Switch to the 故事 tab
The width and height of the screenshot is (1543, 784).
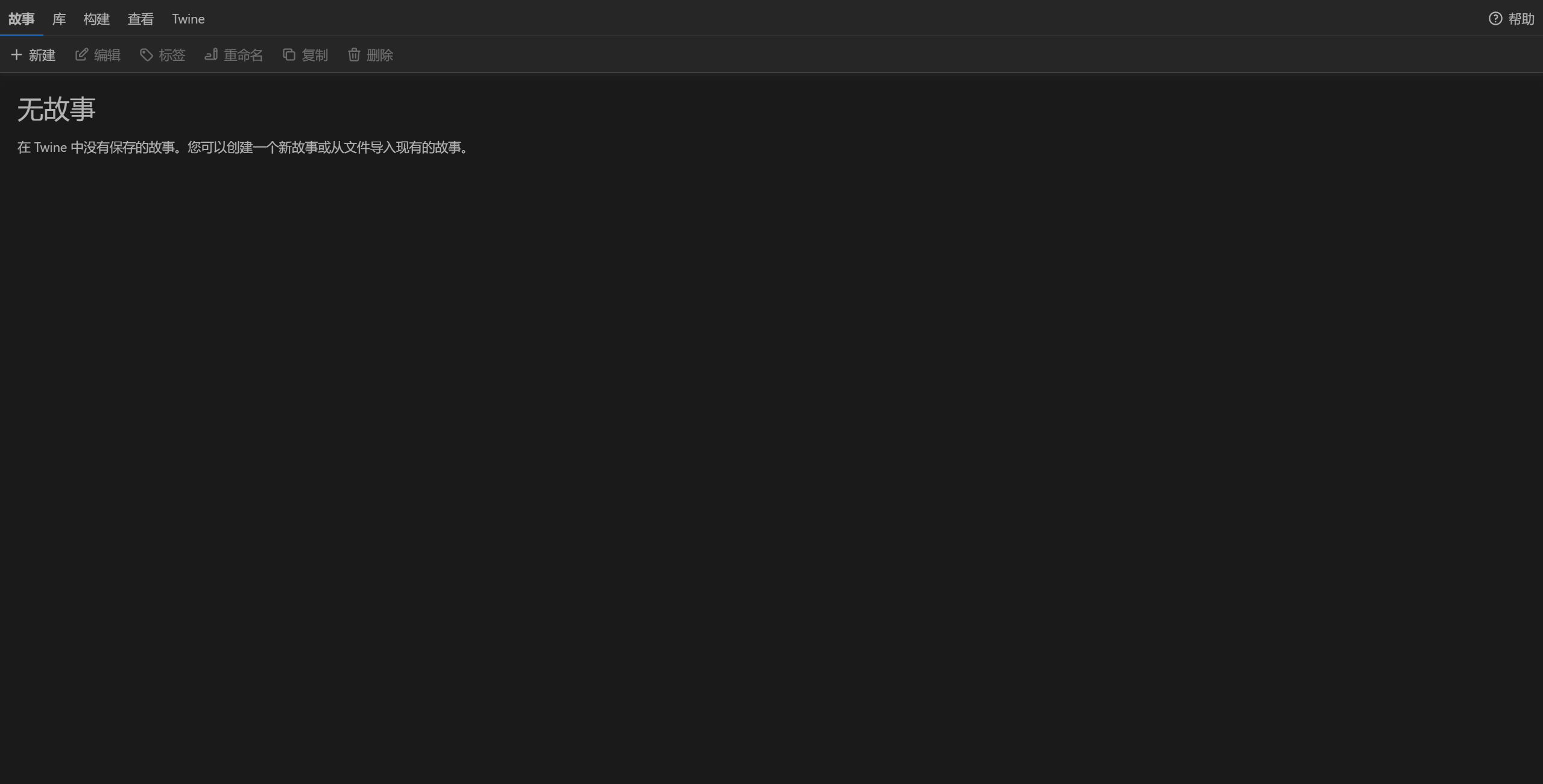[21, 19]
